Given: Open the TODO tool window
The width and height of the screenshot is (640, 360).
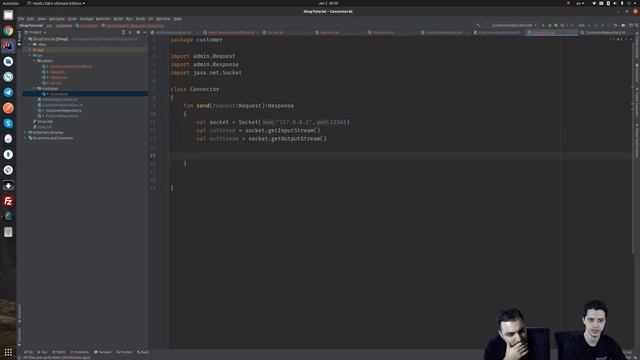Looking at the screenshot, I should click(59, 352).
